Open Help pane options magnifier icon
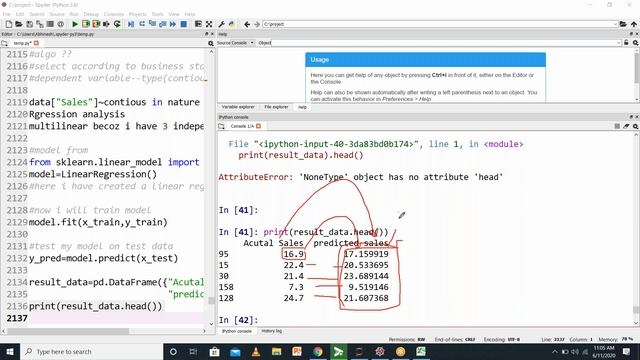 (x=636, y=42)
